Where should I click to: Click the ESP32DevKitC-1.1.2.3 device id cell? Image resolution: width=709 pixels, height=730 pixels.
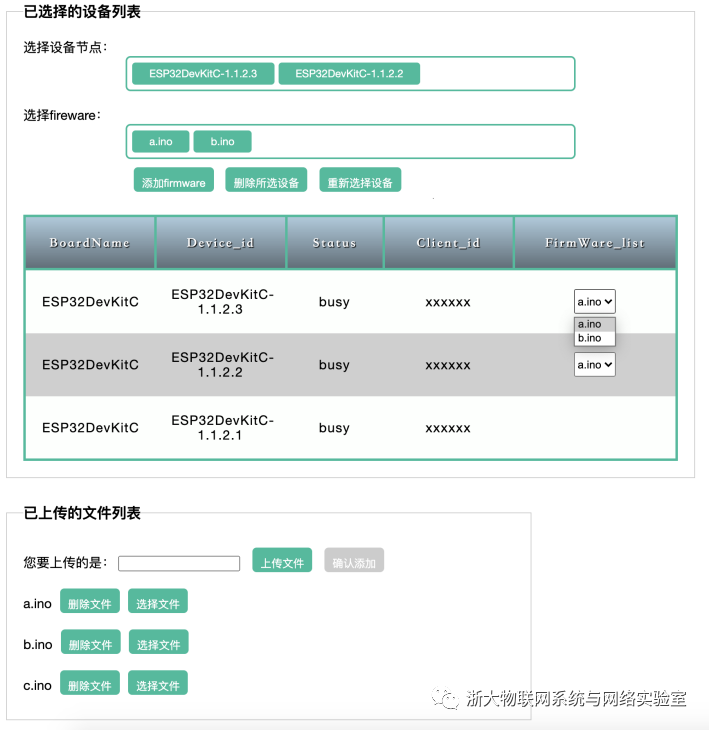click(x=222, y=302)
